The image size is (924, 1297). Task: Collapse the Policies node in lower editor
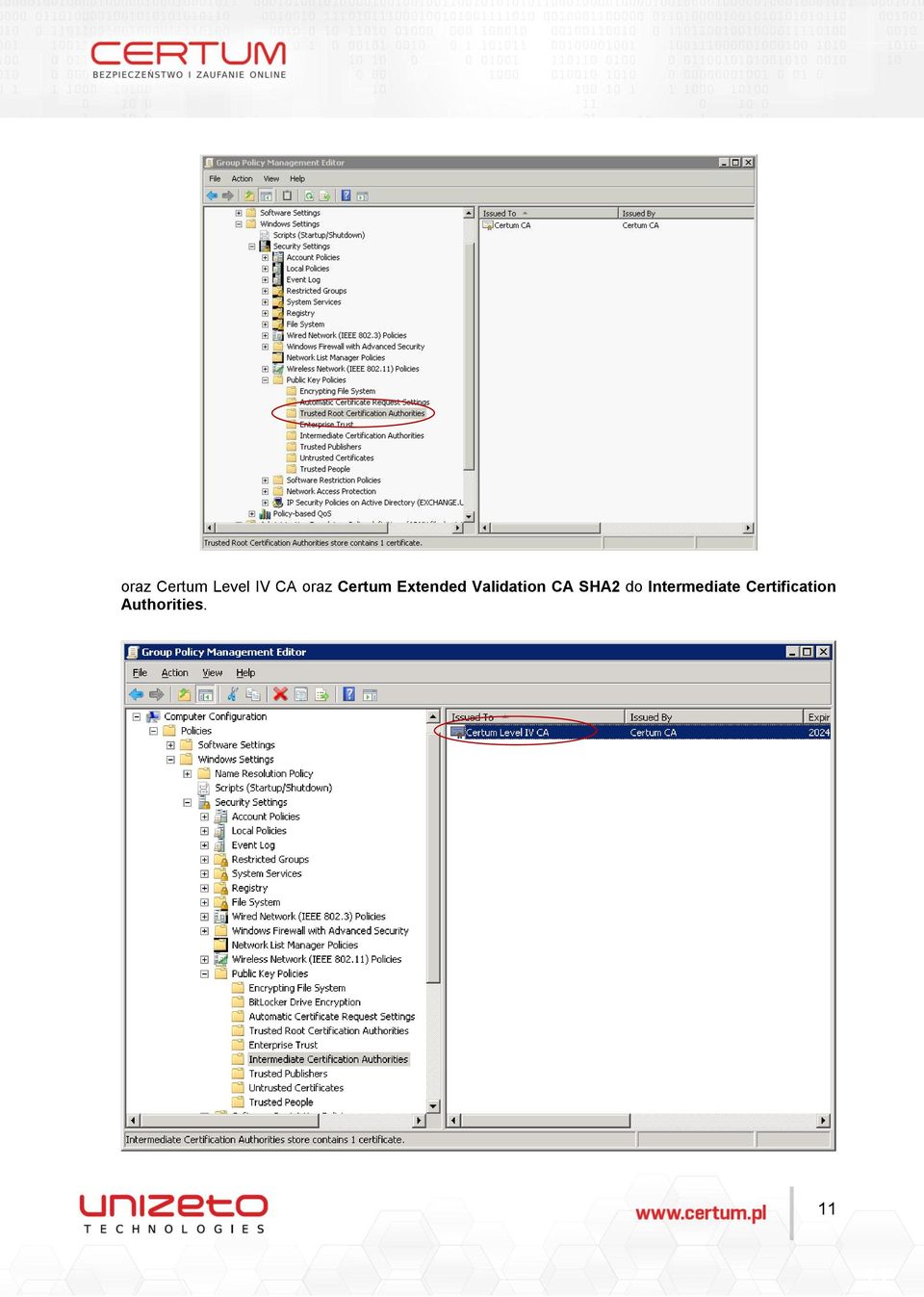pos(153,731)
